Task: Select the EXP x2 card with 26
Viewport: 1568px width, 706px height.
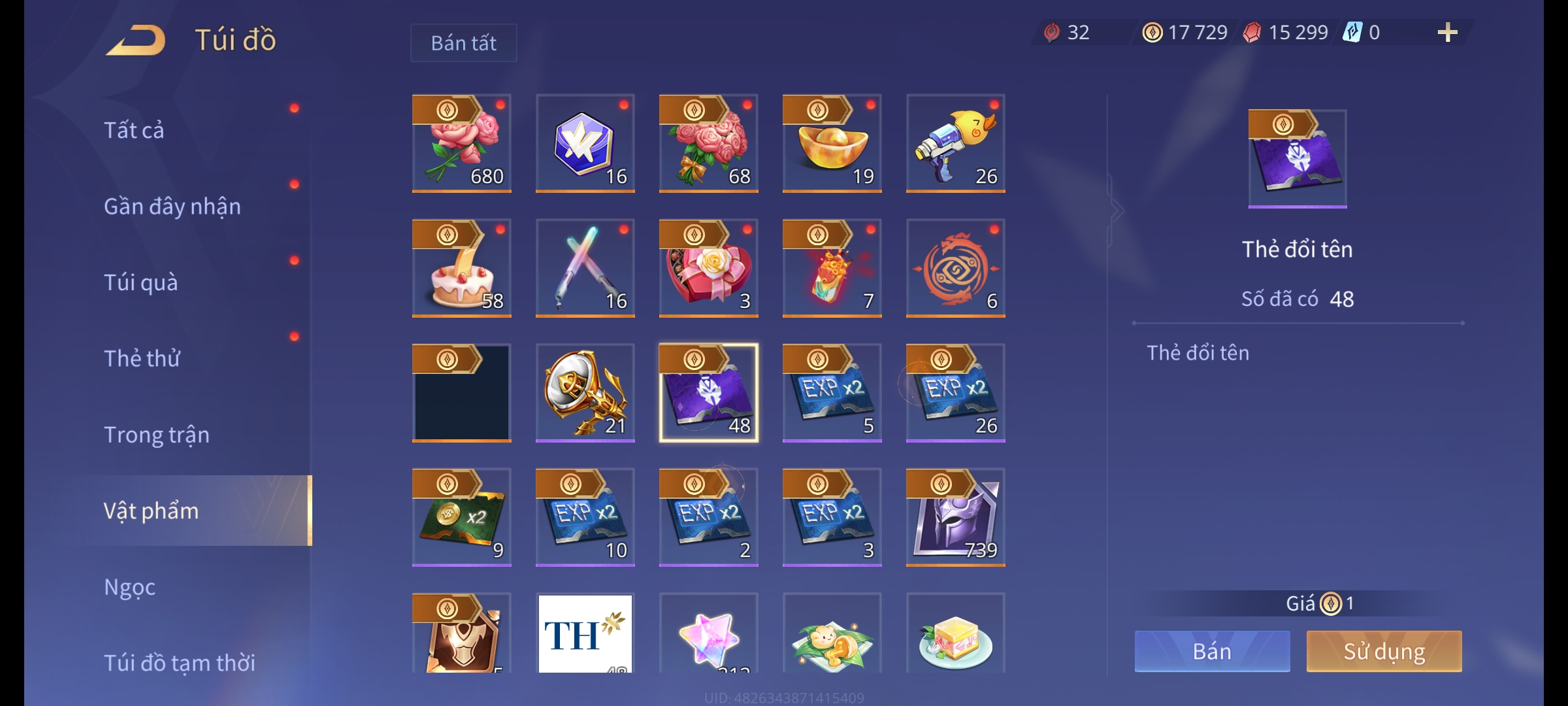Action: pyautogui.click(x=955, y=393)
